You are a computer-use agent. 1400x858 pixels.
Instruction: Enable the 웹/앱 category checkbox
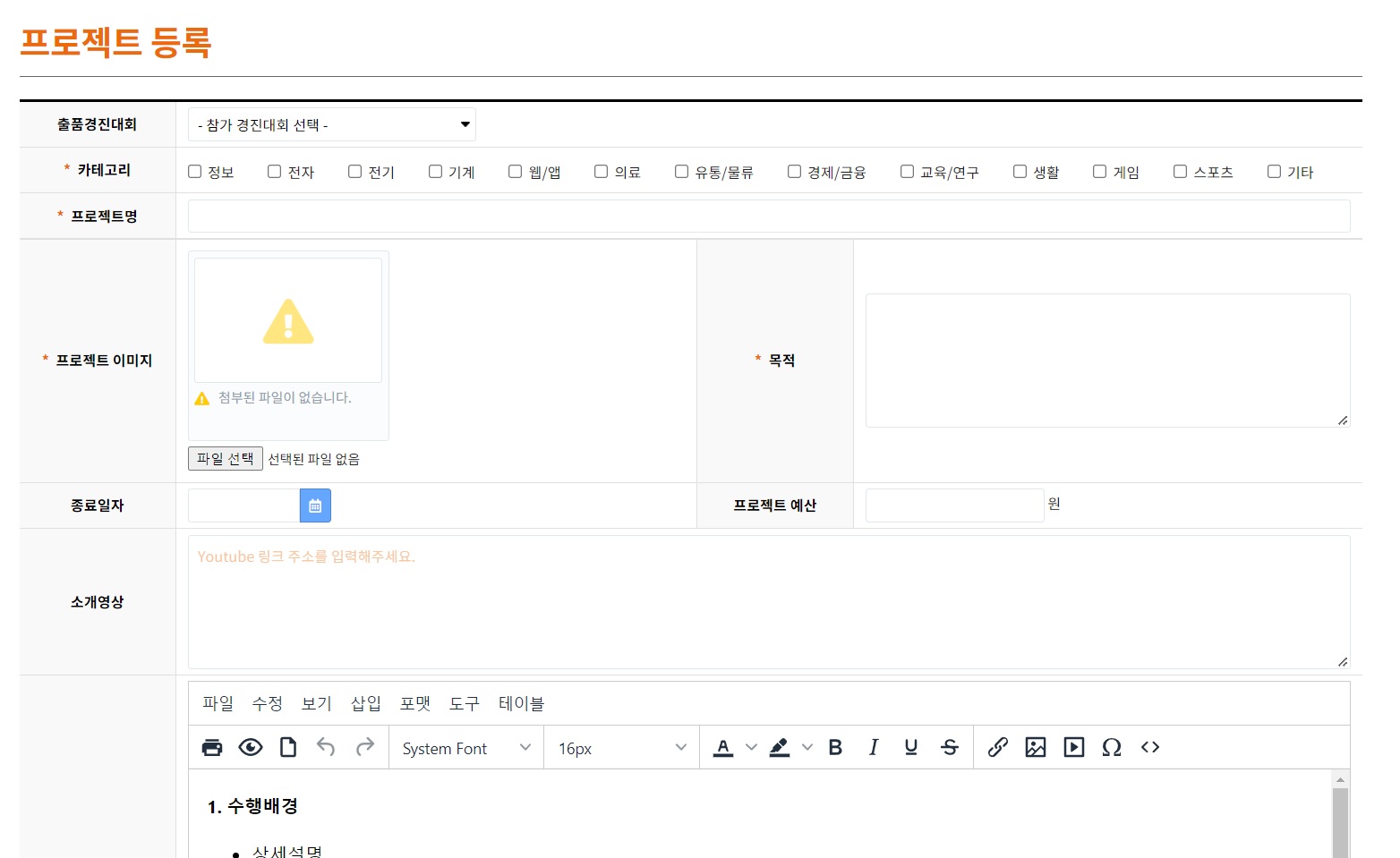point(516,172)
